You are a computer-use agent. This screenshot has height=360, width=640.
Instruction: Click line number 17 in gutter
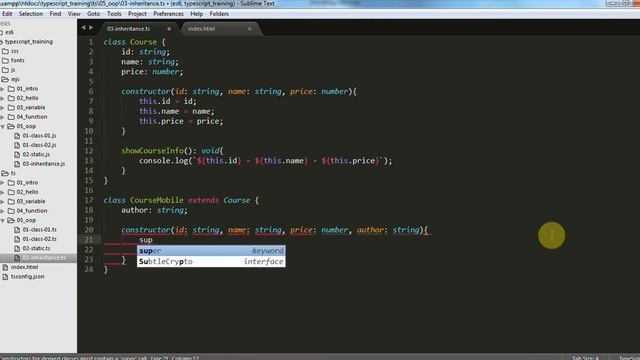89,200
